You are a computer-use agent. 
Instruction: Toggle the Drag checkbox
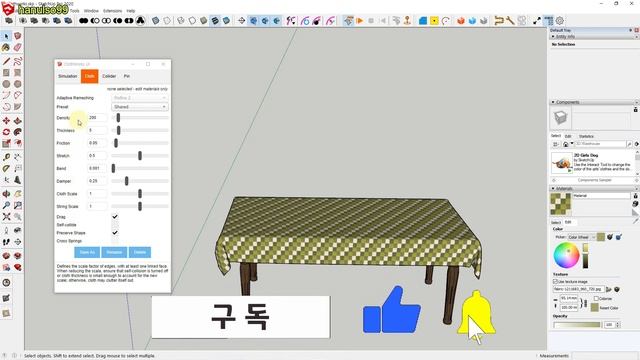[x=115, y=217]
